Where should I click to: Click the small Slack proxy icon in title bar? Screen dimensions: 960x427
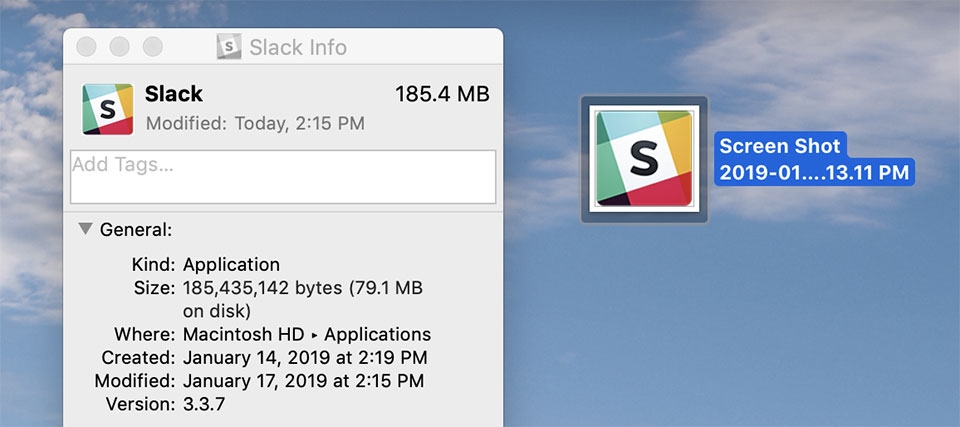click(230, 47)
